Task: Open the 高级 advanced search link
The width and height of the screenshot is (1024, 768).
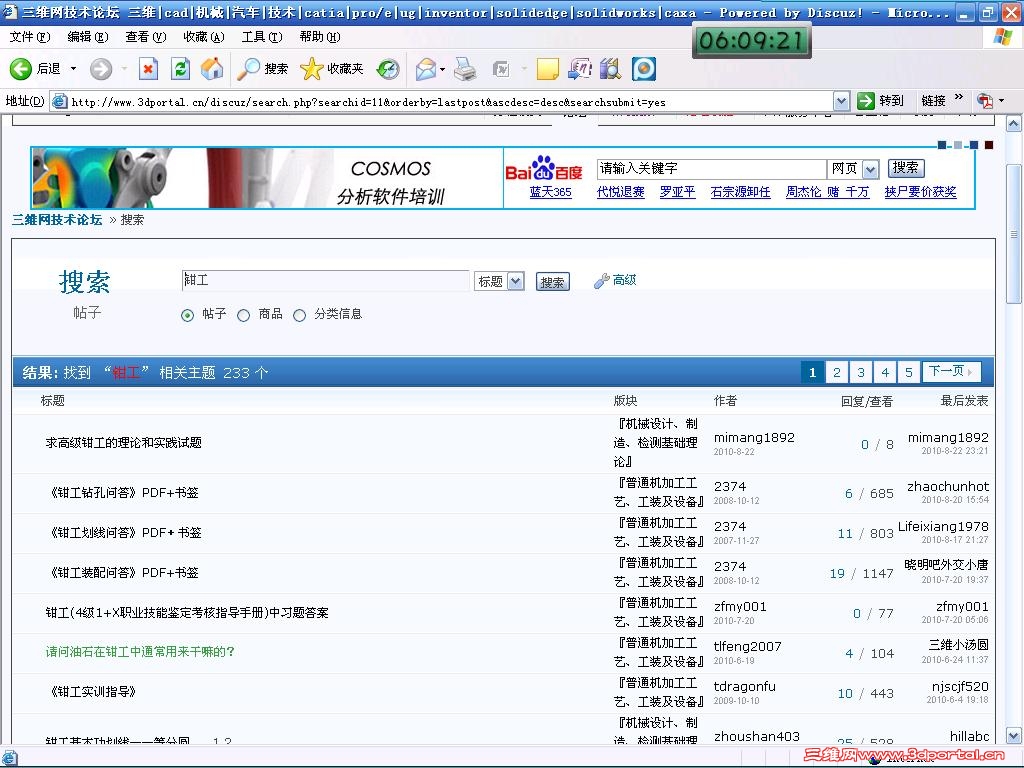Action: click(624, 280)
